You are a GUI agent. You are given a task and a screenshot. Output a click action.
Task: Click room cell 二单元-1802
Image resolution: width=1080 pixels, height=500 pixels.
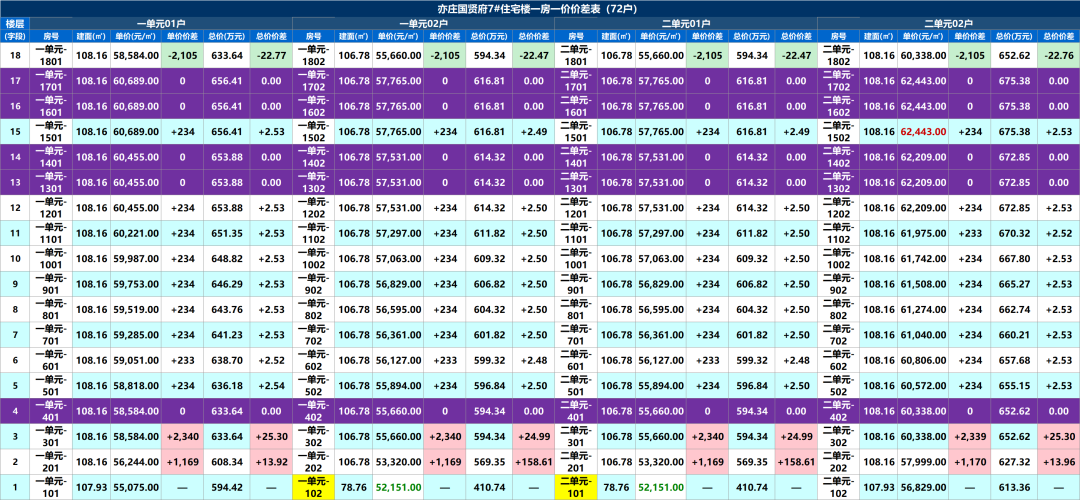[838, 55]
